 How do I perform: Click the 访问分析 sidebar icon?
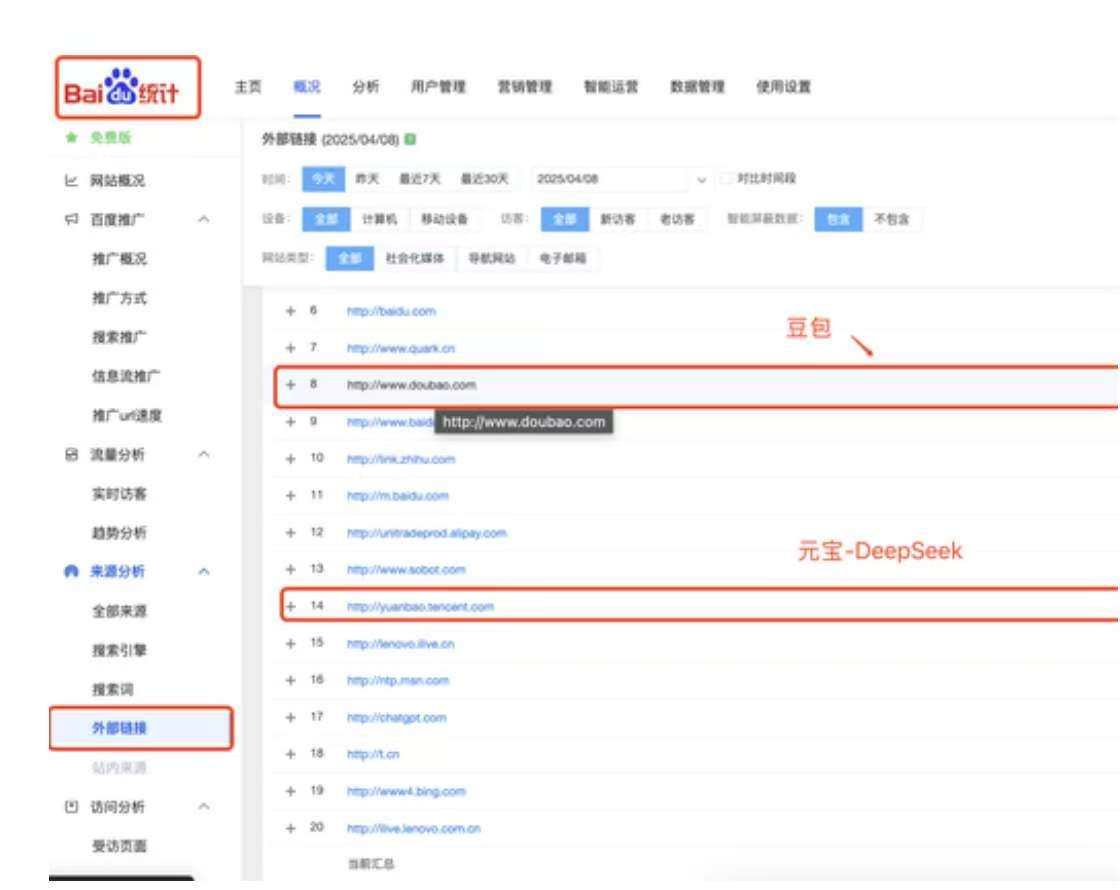pyautogui.click(x=66, y=806)
